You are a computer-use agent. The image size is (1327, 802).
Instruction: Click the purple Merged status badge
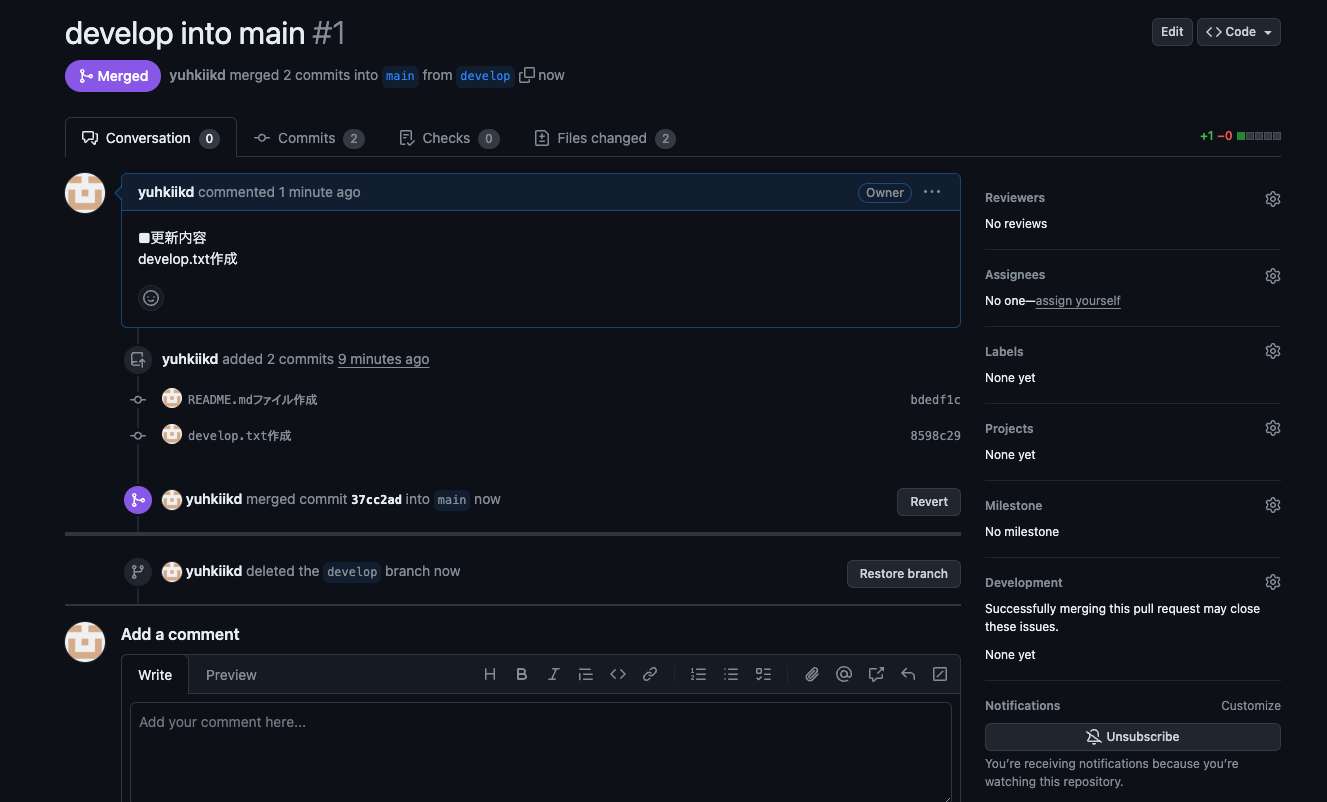(x=113, y=76)
